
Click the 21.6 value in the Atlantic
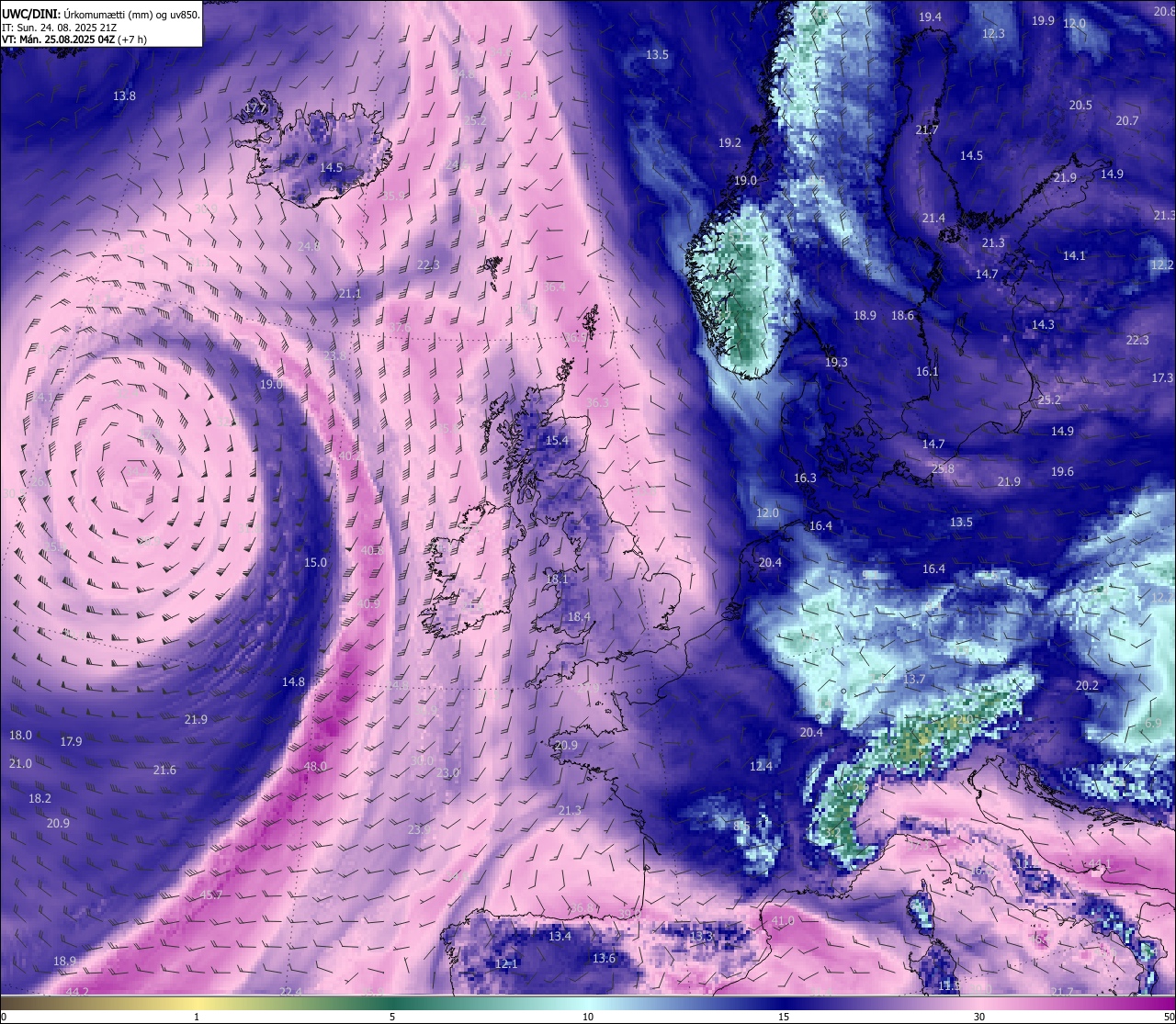click(x=164, y=770)
